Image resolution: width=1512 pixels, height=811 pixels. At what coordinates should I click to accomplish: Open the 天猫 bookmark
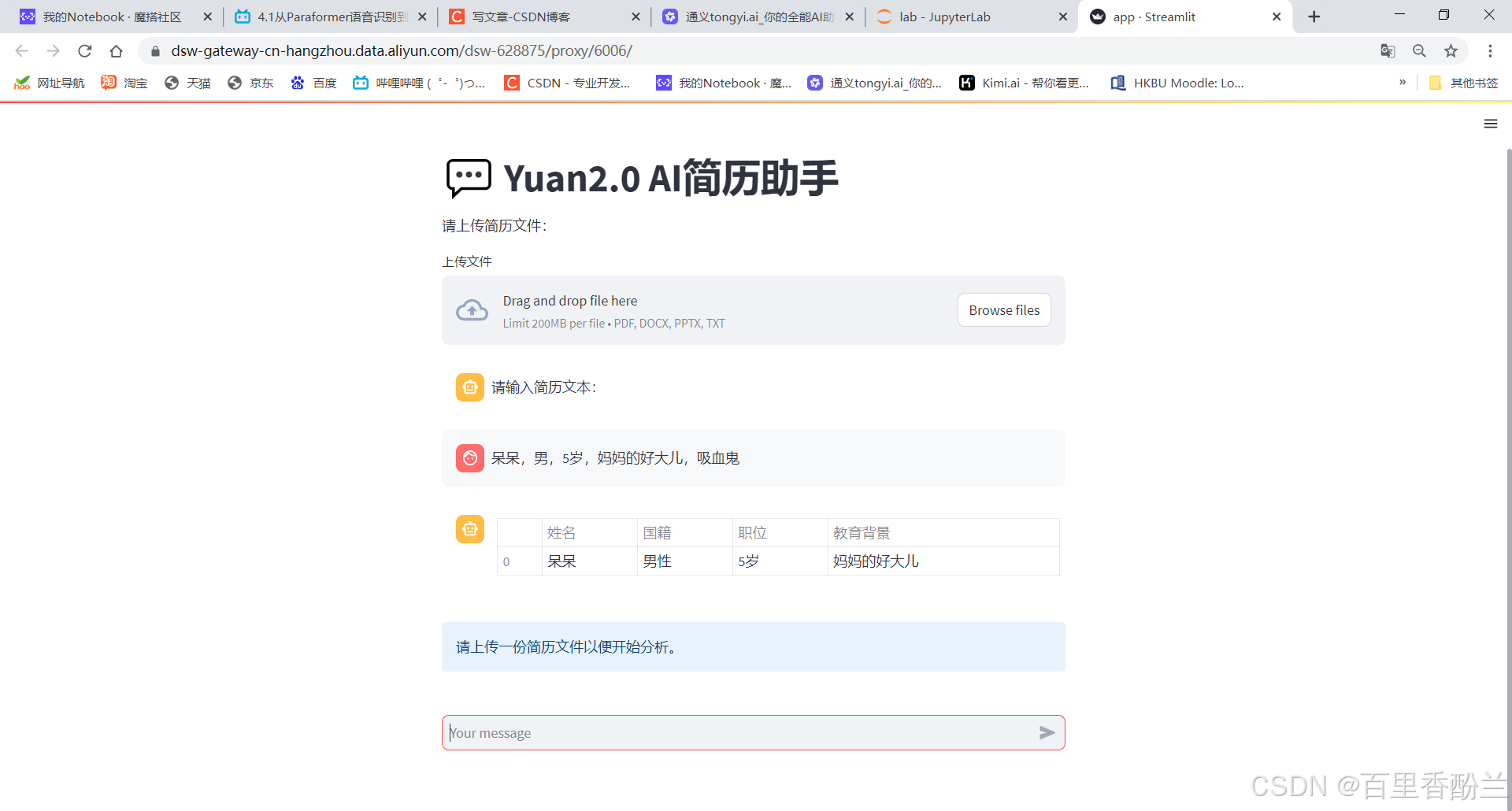pyautogui.click(x=187, y=83)
